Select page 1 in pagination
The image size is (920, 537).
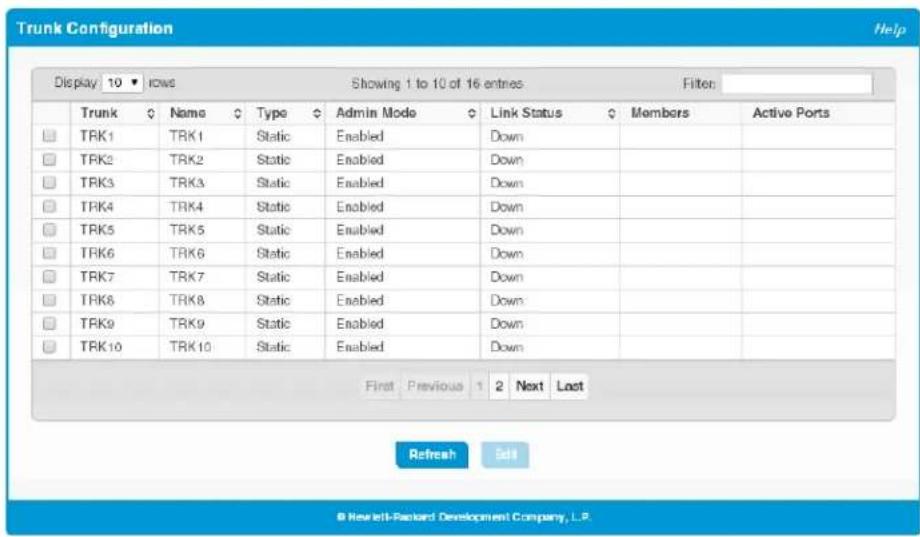pos(479,386)
